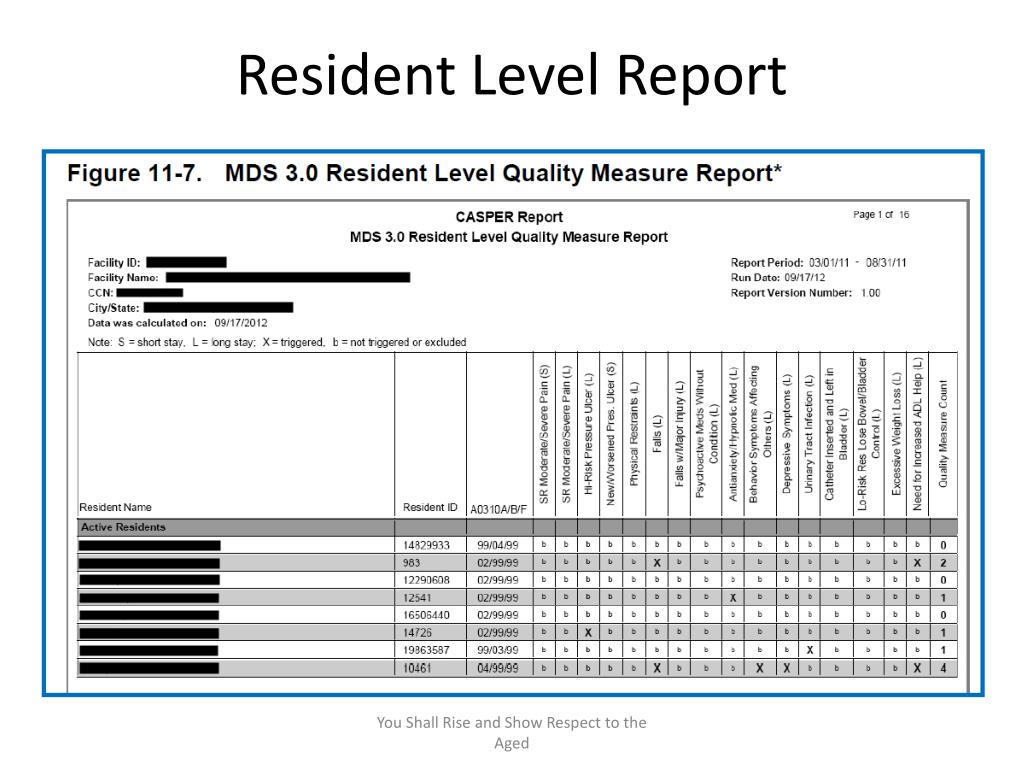Select 'Report Version Number: 1.00'
The image size is (1024, 768).
pyautogui.click(x=805, y=293)
